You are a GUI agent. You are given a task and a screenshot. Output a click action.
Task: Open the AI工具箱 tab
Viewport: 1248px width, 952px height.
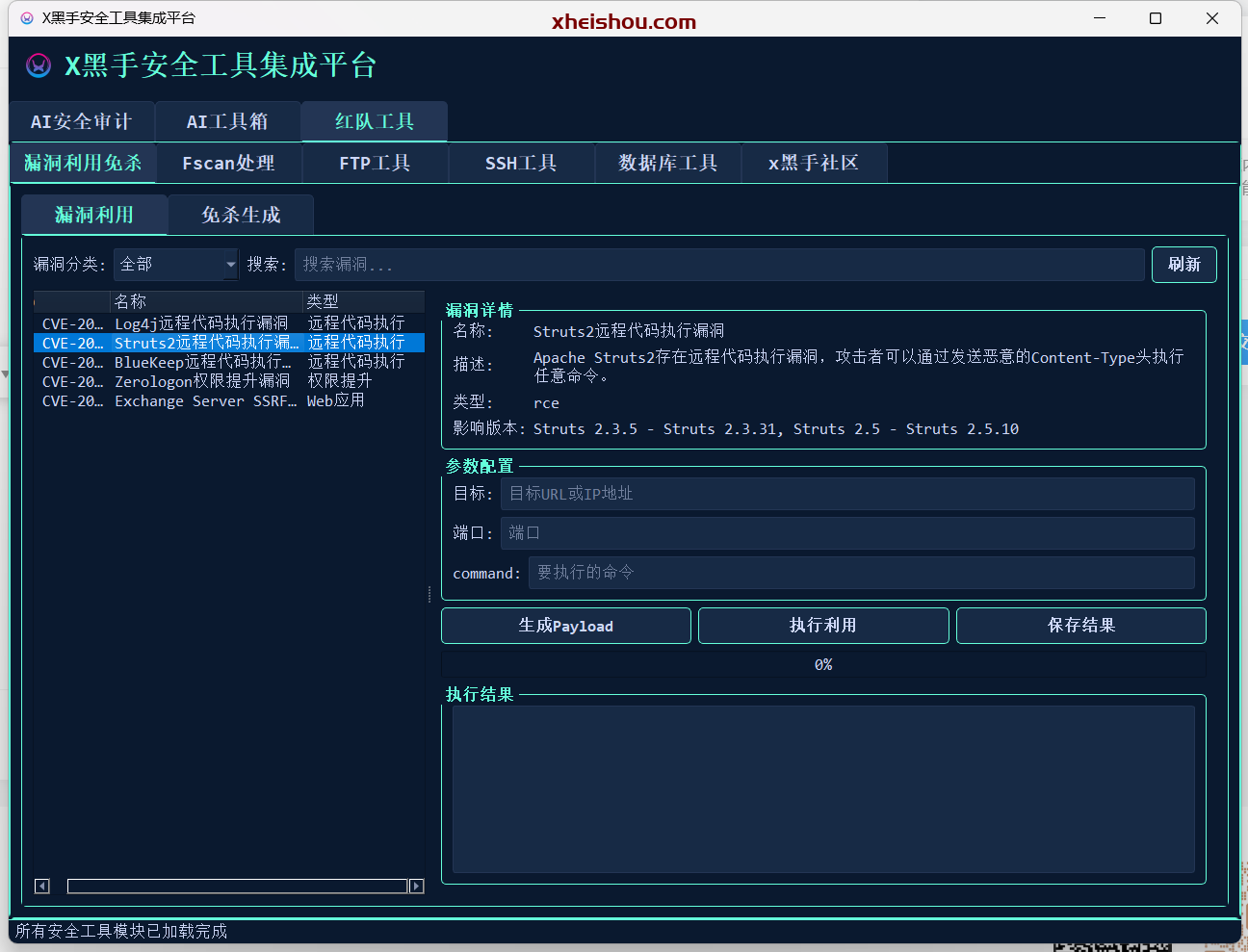pos(227,122)
